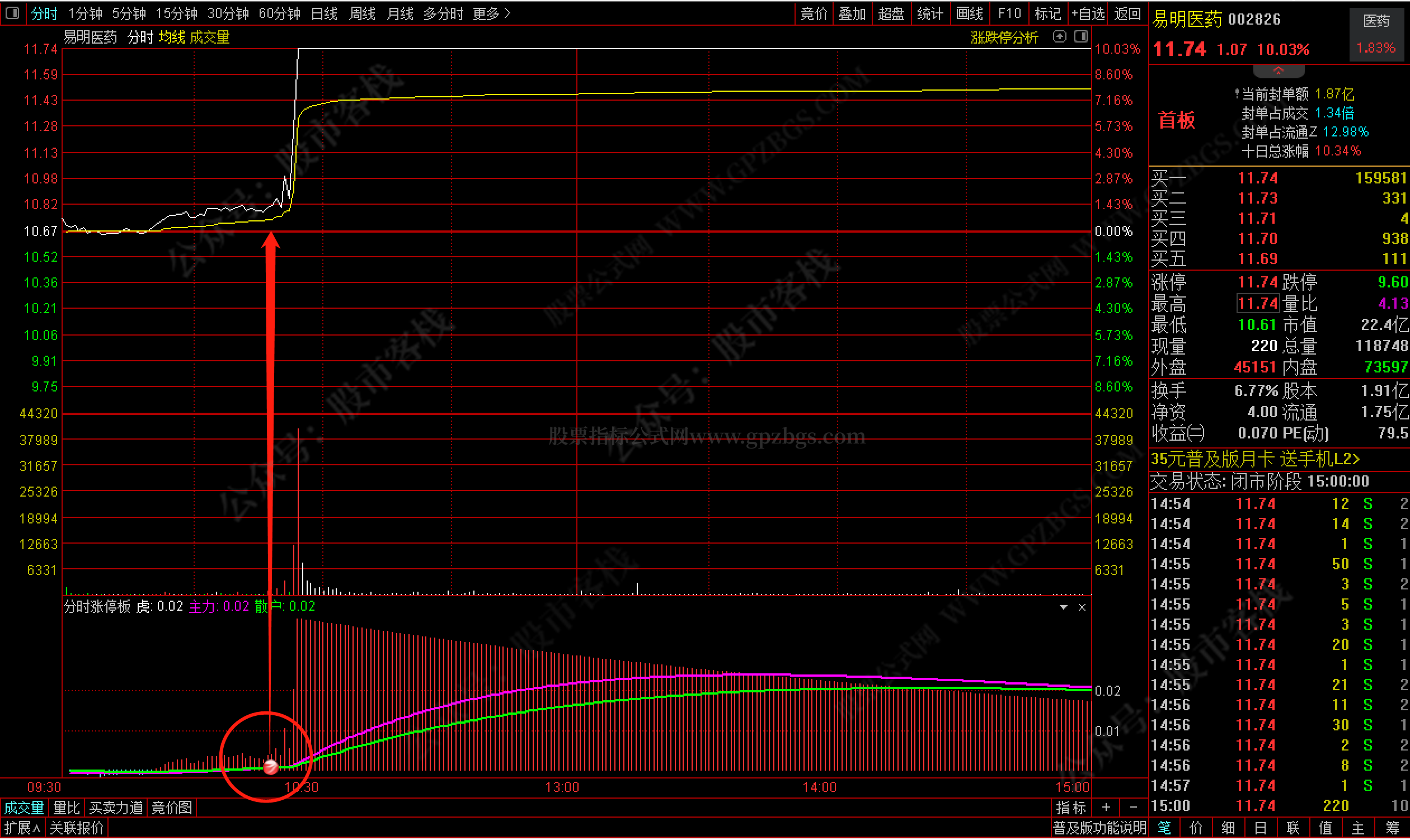1410x840 pixels.
Task: Remove an indicator pane with minus
Action: point(1133,808)
